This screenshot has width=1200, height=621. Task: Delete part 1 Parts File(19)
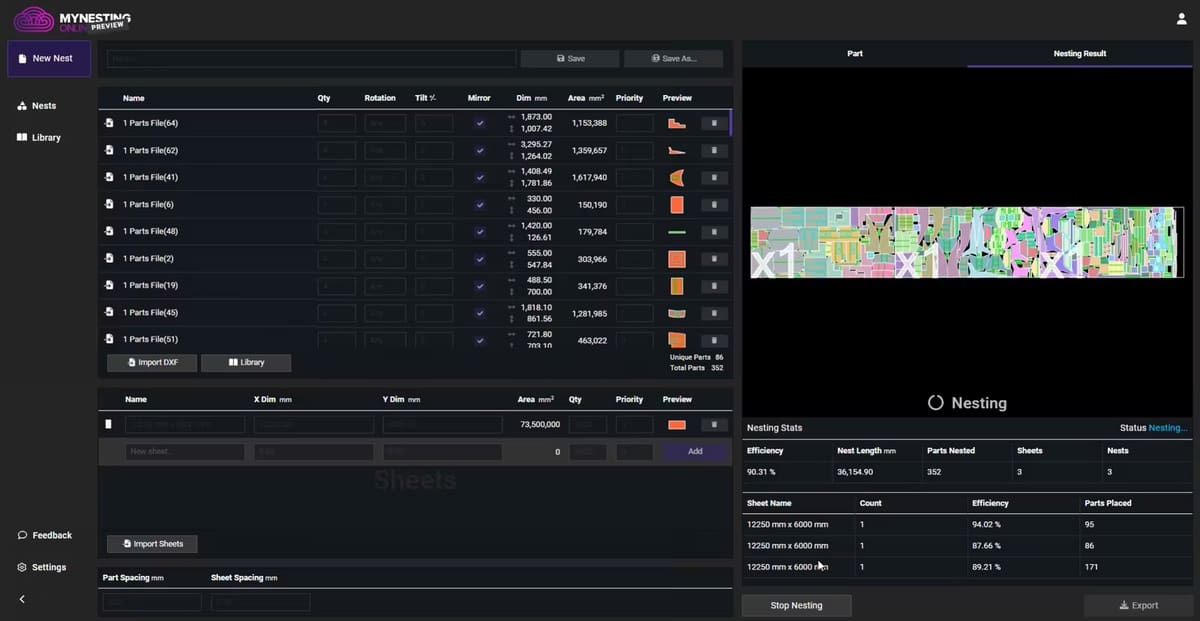[714, 285]
